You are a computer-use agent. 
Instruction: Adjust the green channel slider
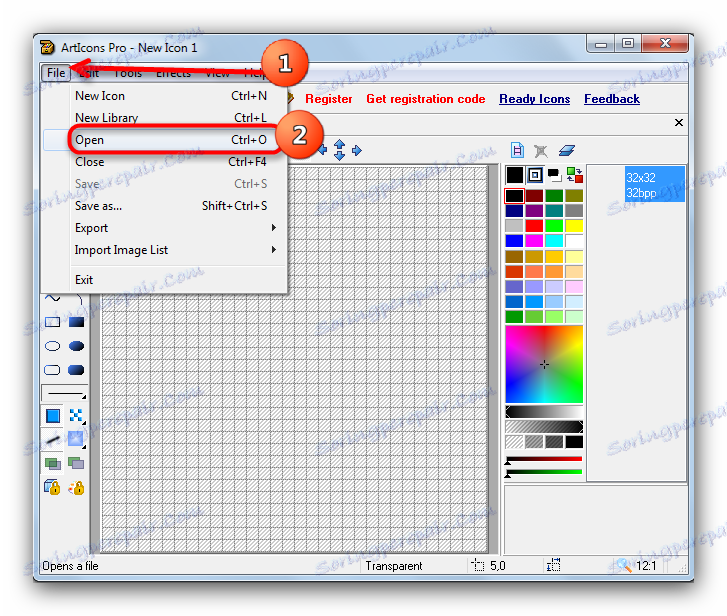[x=544, y=472]
